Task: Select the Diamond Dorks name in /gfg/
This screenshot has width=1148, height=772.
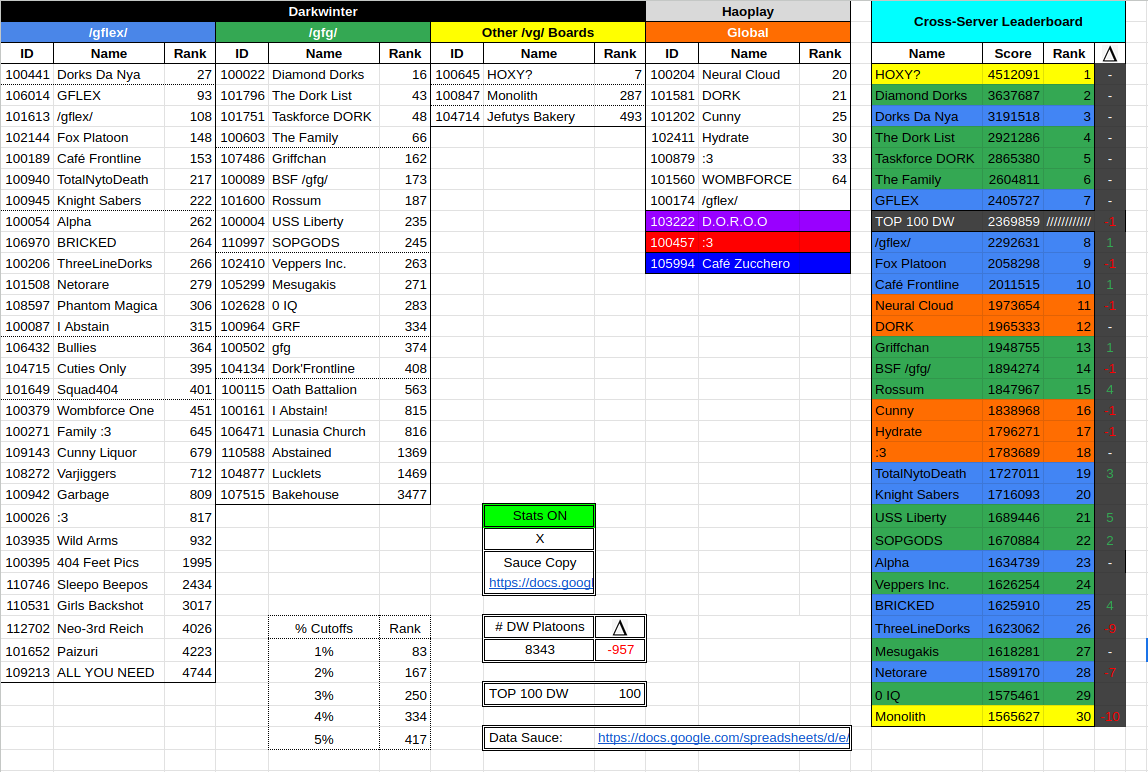Action: [324, 75]
